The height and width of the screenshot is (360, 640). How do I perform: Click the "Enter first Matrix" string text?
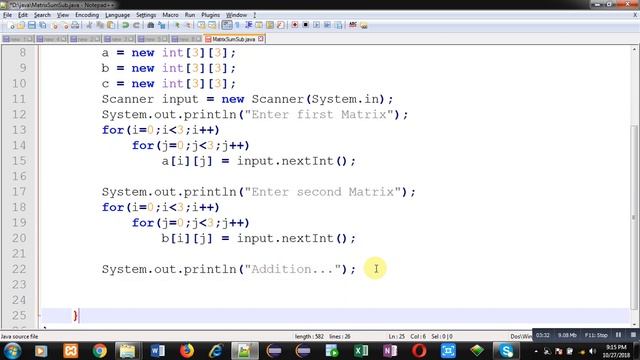click(x=319, y=115)
